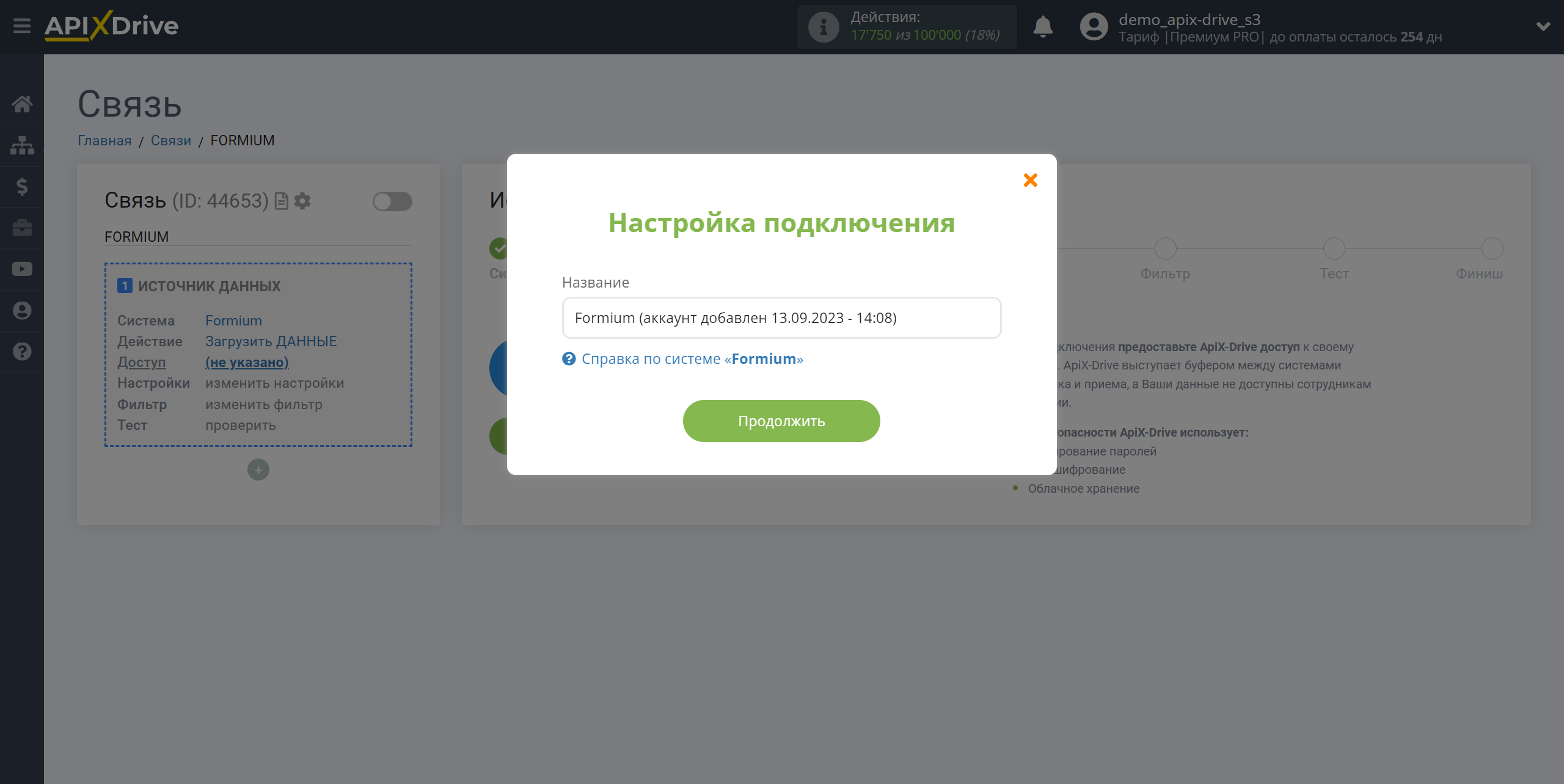Toggle the connection enable/disable switch
This screenshot has height=784, width=1564.
click(x=391, y=201)
